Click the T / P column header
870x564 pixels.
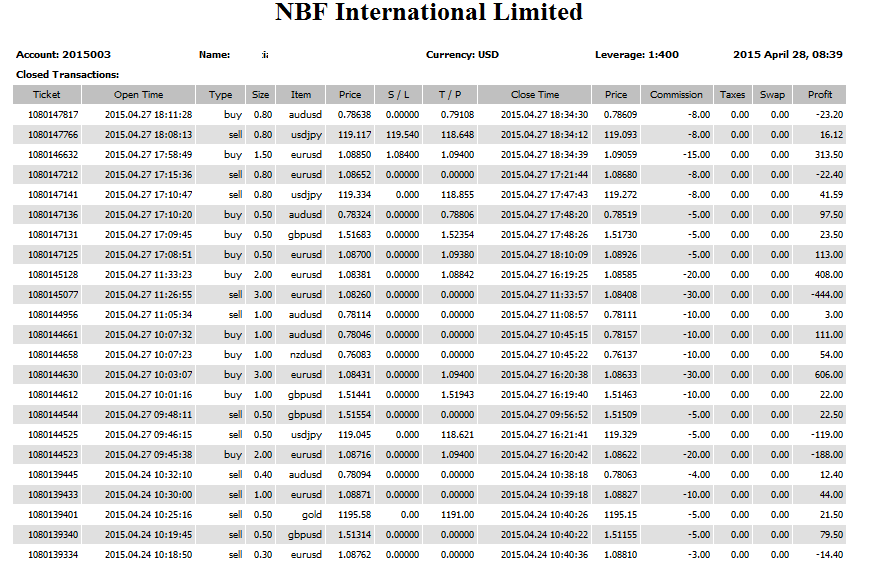(x=449, y=94)
